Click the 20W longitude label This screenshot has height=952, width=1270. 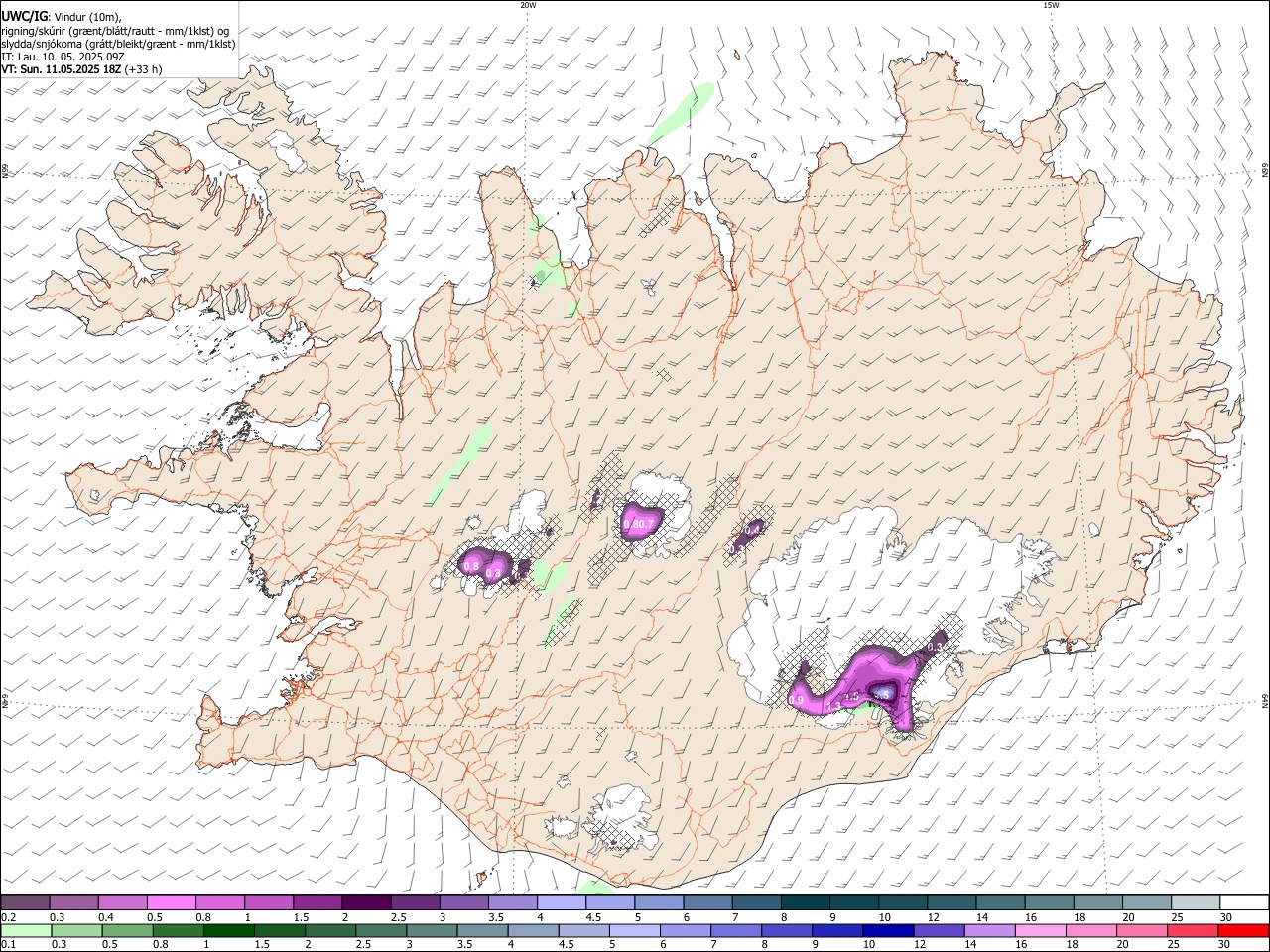point(528,5)
